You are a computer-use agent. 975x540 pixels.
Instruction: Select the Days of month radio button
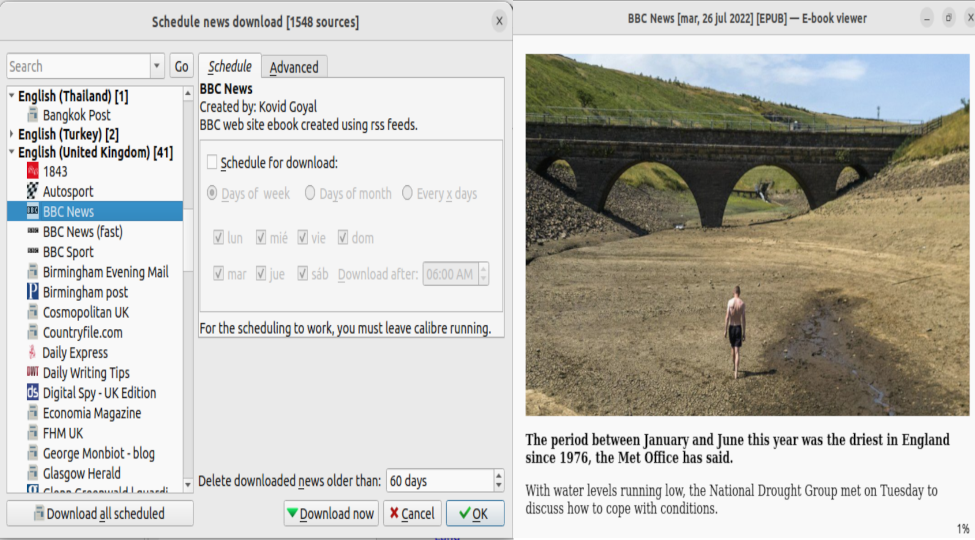point(310,193)
